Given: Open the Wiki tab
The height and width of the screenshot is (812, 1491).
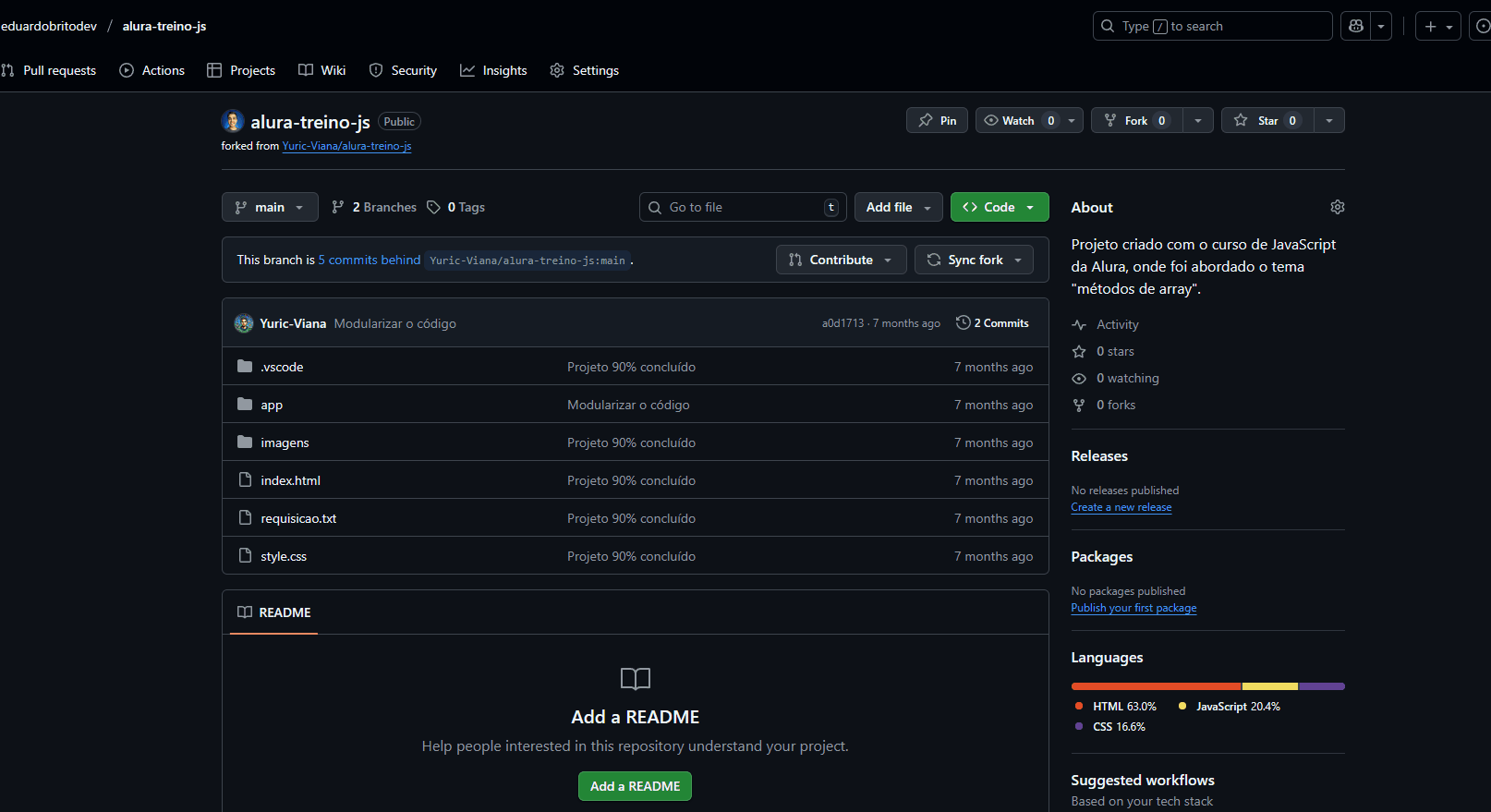Looking at the screenshot, I should [x=322, y=70].
